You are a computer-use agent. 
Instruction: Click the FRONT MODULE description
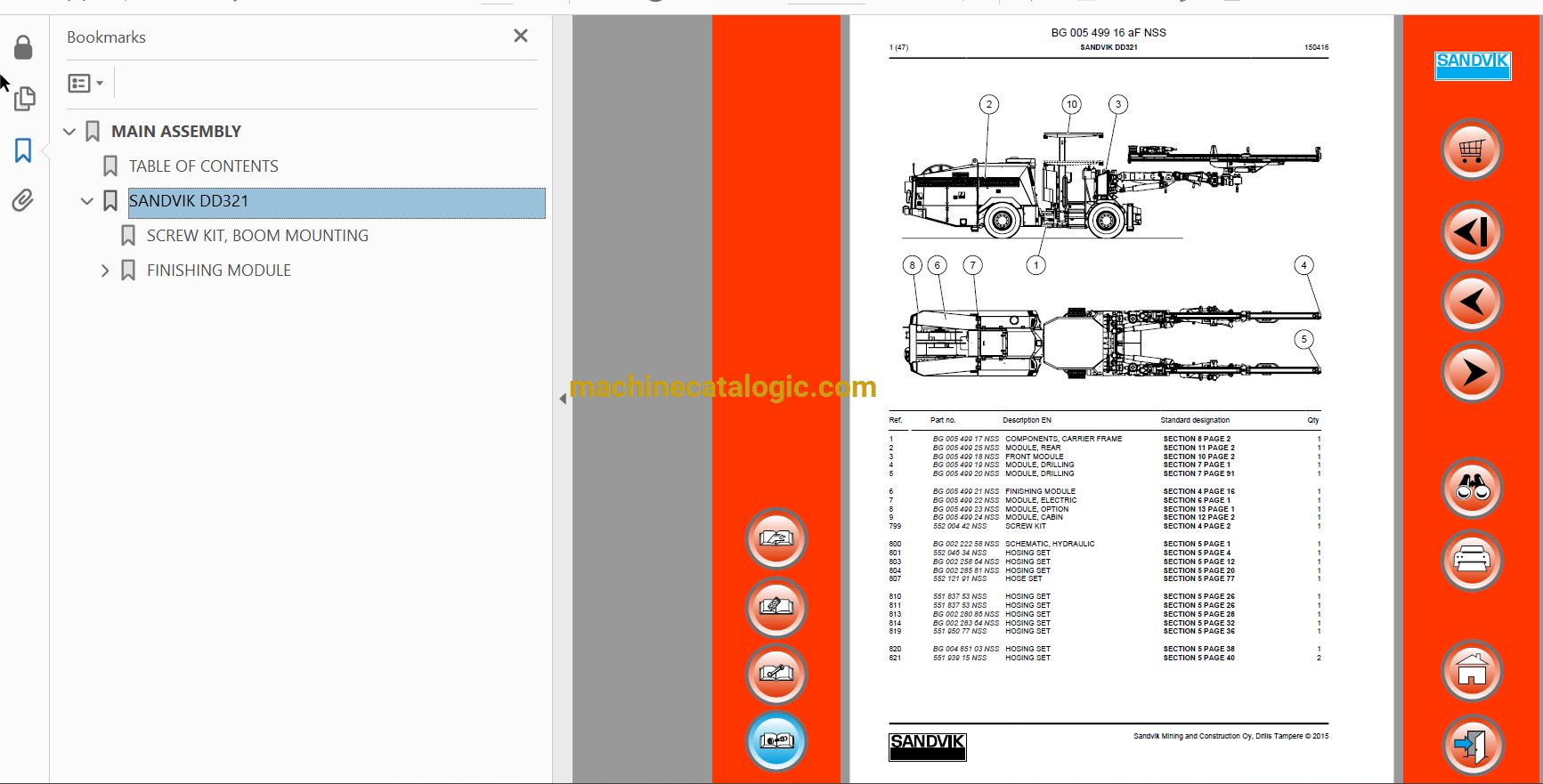coord(1035,457)
